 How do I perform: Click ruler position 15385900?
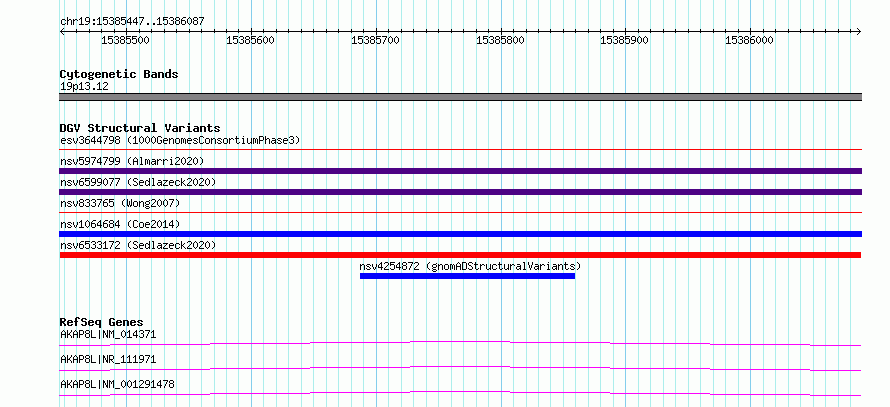click(624, 40)
